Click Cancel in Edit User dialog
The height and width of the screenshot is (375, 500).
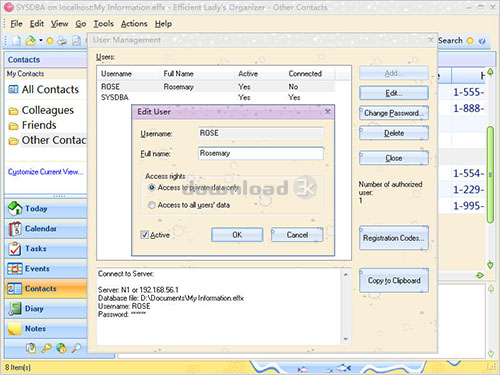[x=297, y=235]
